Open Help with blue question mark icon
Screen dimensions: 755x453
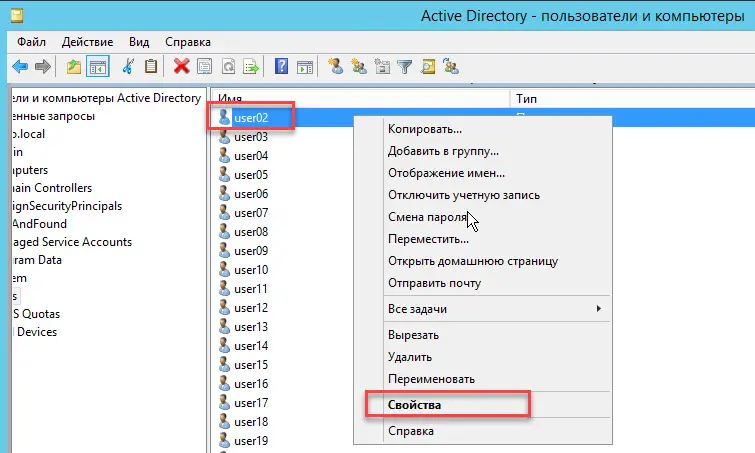pos(281,66)
